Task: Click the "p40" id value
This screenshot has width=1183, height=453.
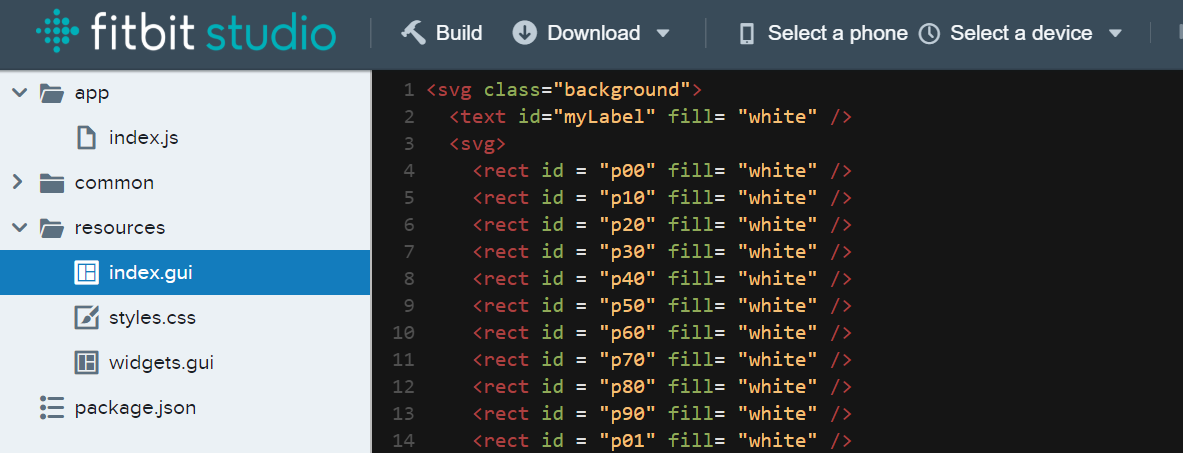Action: point(628,279)
